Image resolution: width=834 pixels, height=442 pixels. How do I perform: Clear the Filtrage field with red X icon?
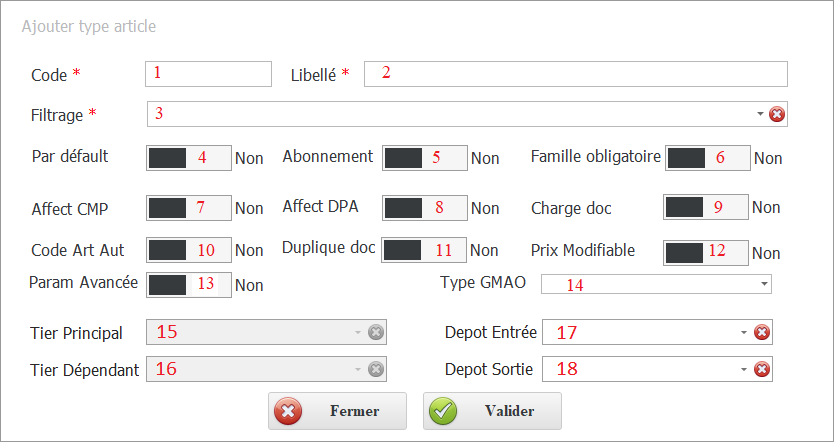click(x=777, y=114)
